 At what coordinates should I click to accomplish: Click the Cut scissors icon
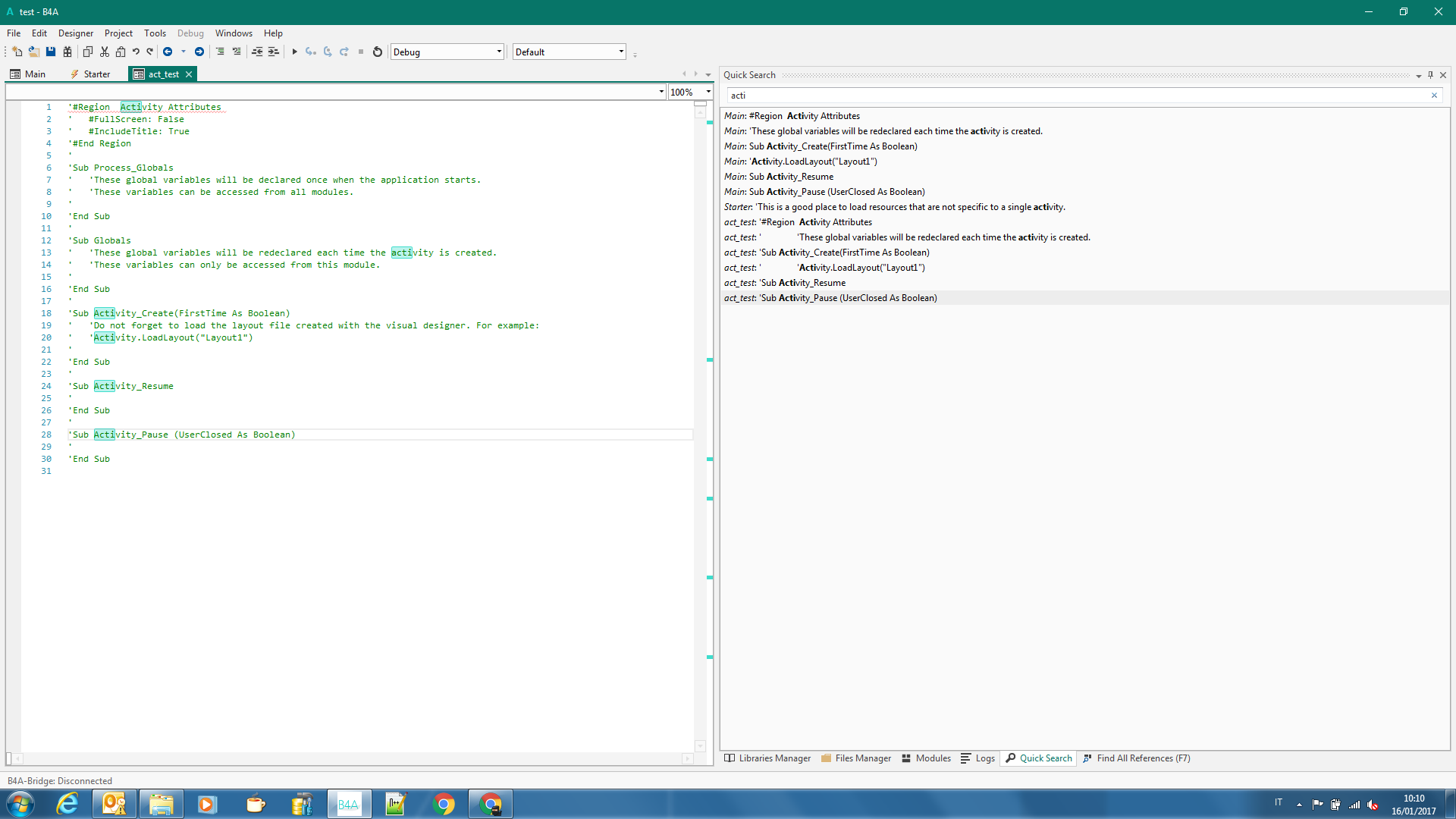105,52
